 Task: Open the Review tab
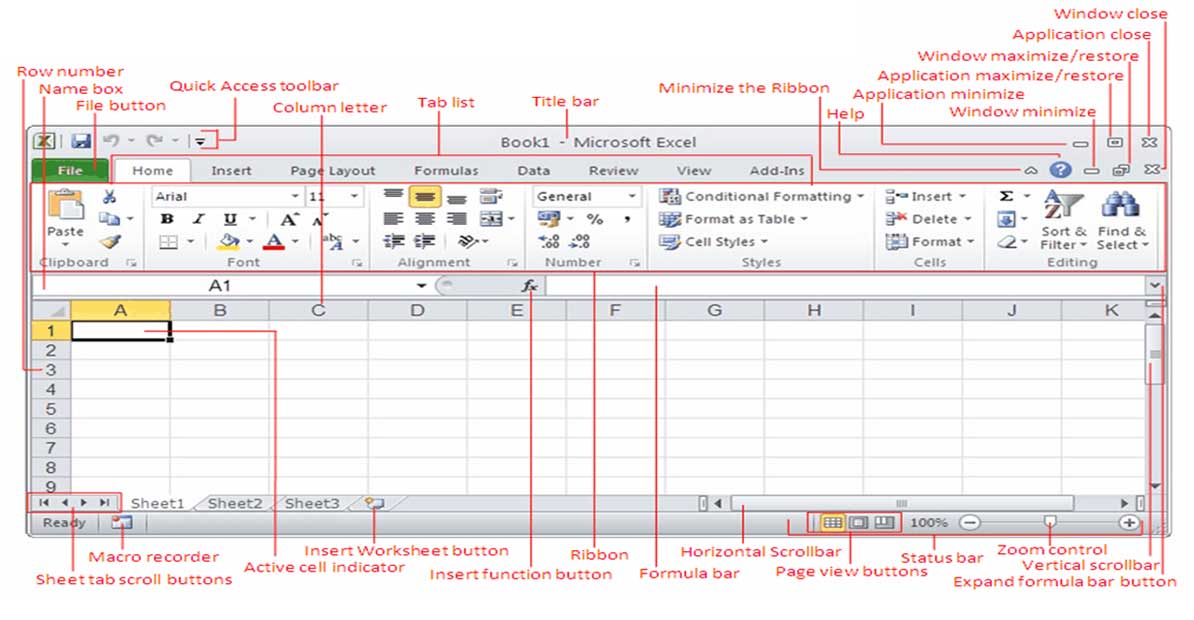pos(614,171)
